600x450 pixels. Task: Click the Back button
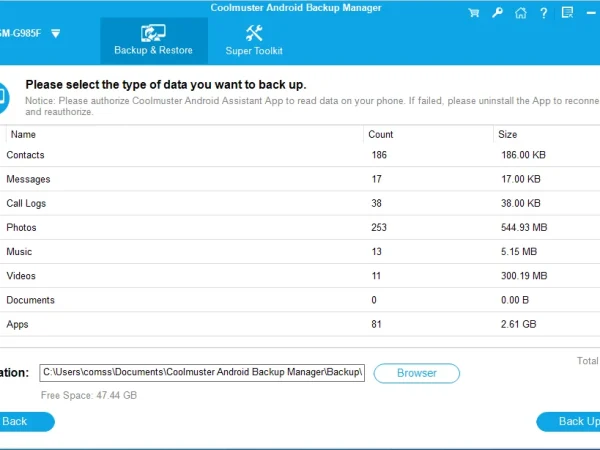(x=18, y=421)
